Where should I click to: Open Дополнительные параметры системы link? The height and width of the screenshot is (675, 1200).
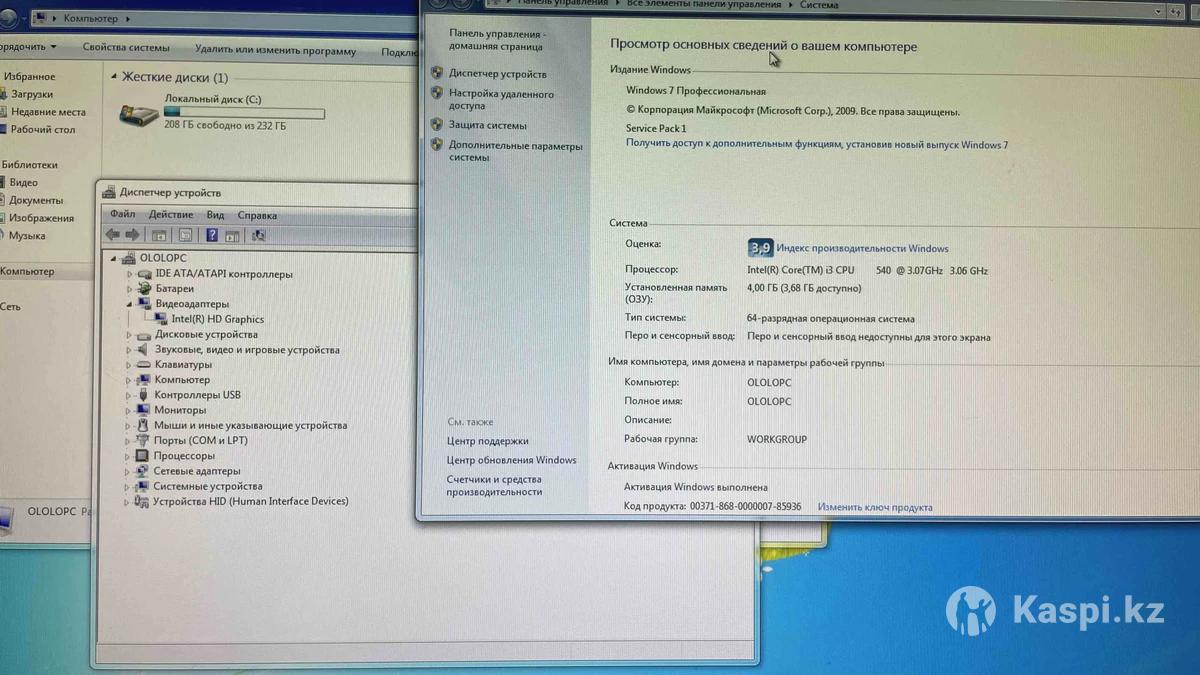515,151
